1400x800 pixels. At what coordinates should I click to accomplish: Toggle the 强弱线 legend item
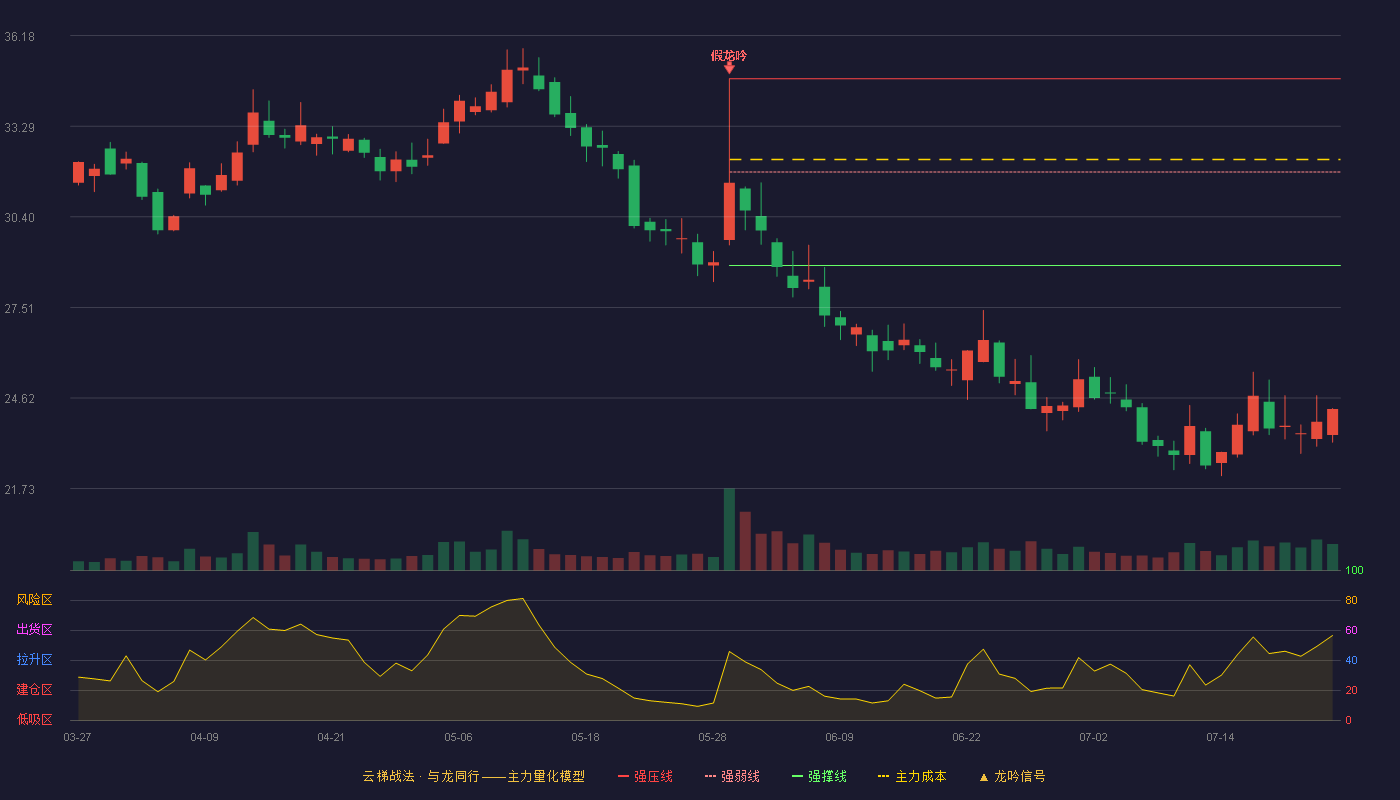point(732,776)
